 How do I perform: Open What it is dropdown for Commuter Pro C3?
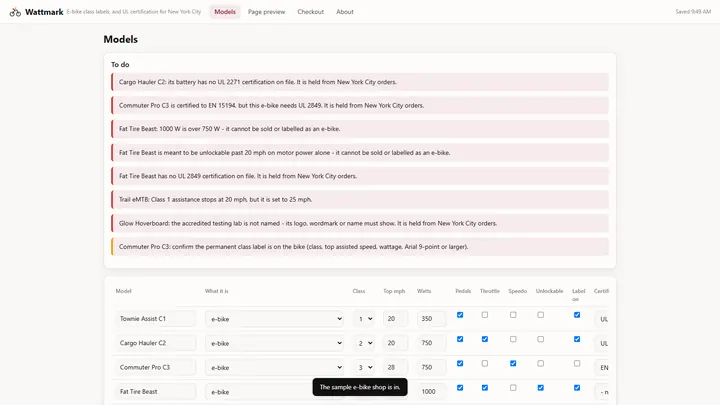click(274, 367)
